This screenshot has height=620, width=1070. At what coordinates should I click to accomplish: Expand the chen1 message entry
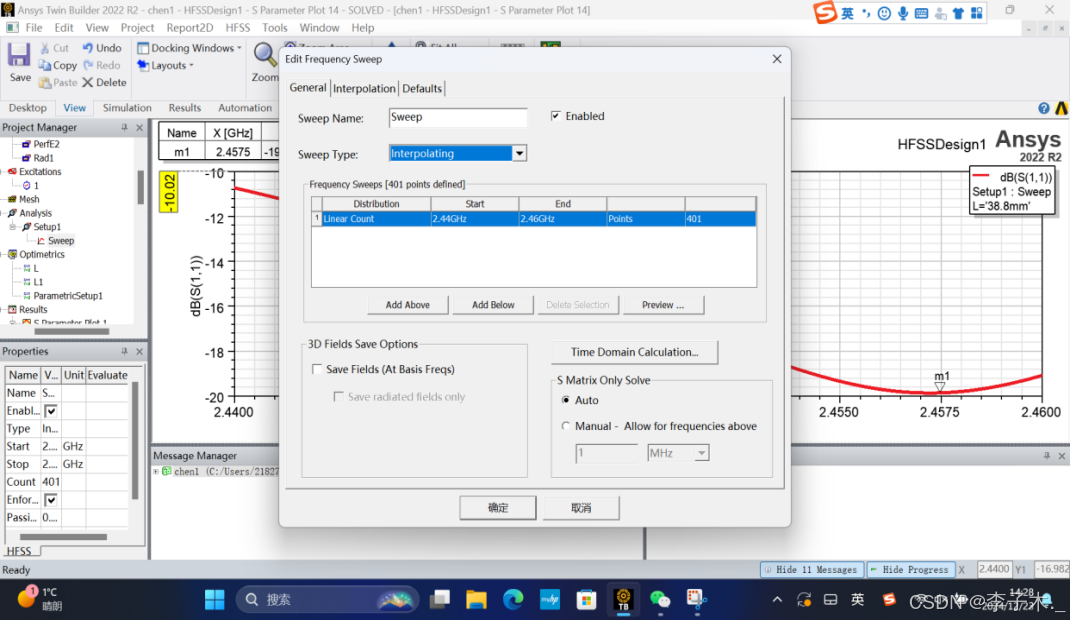pyautogui.click(x=156, y=471)
